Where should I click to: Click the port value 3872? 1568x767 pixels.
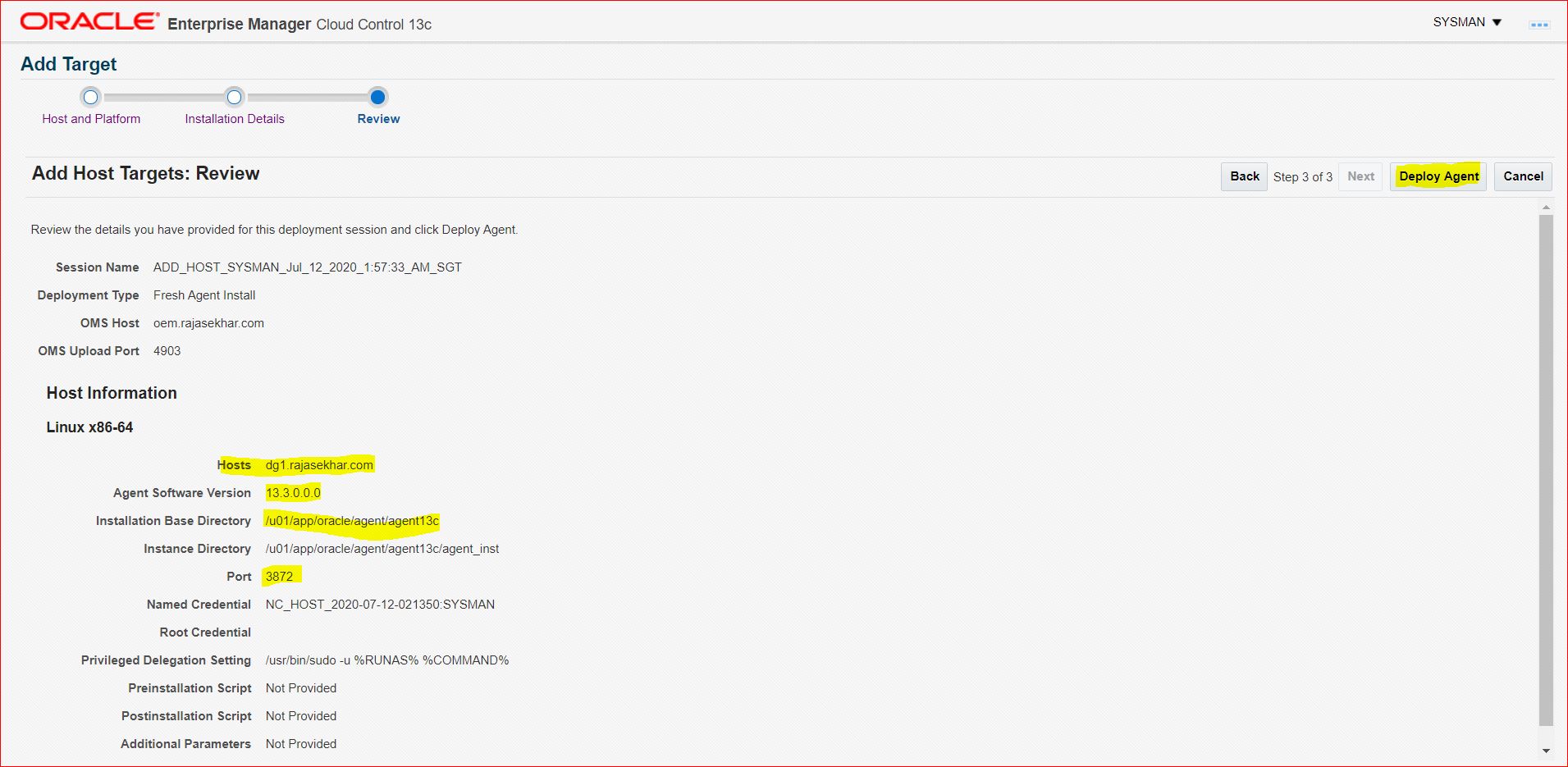(x=279, y=577)
